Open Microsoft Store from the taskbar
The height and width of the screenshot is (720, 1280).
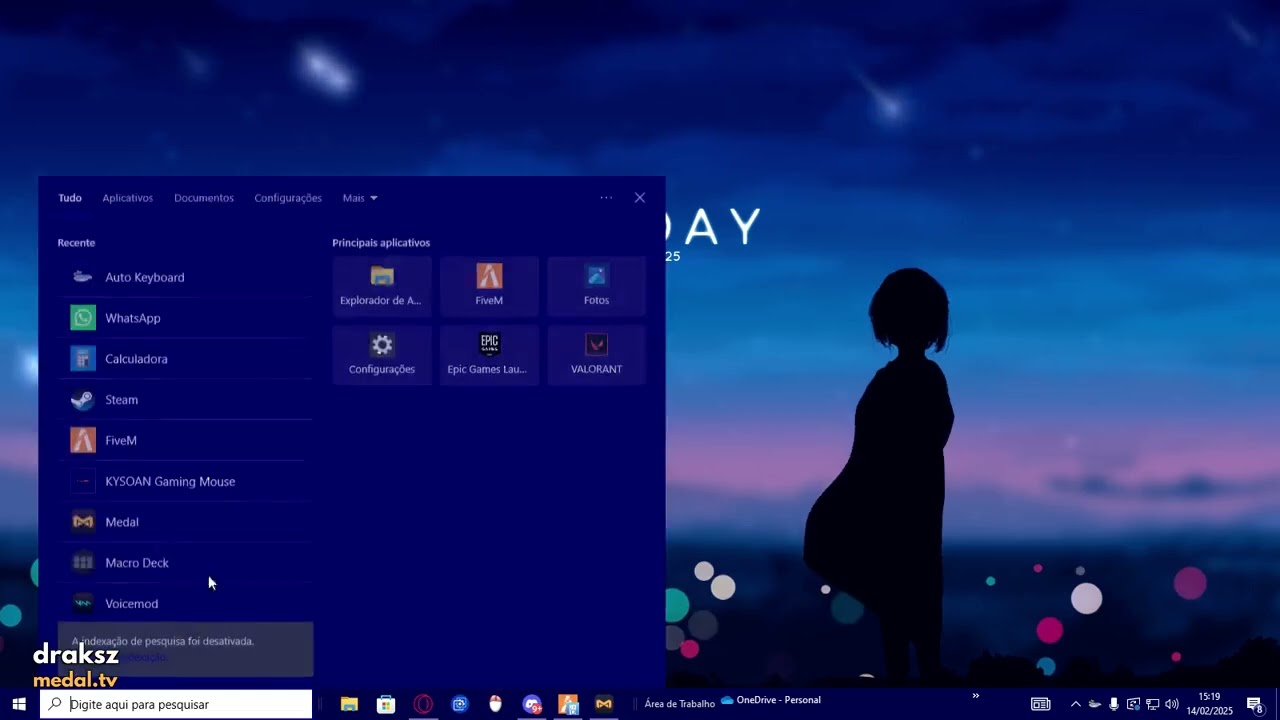pyautogui.click(x=386, y=704)
